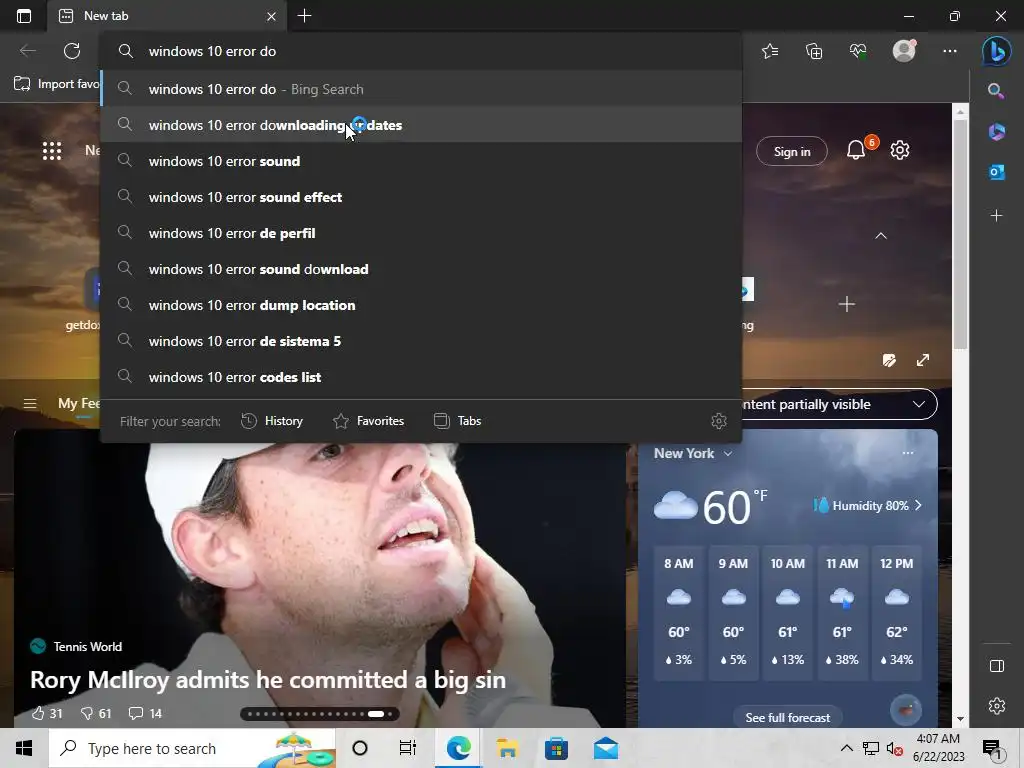Open the muted volume tray icon
This screenshot has height=768, width=1024.
[x=895, y=748]
